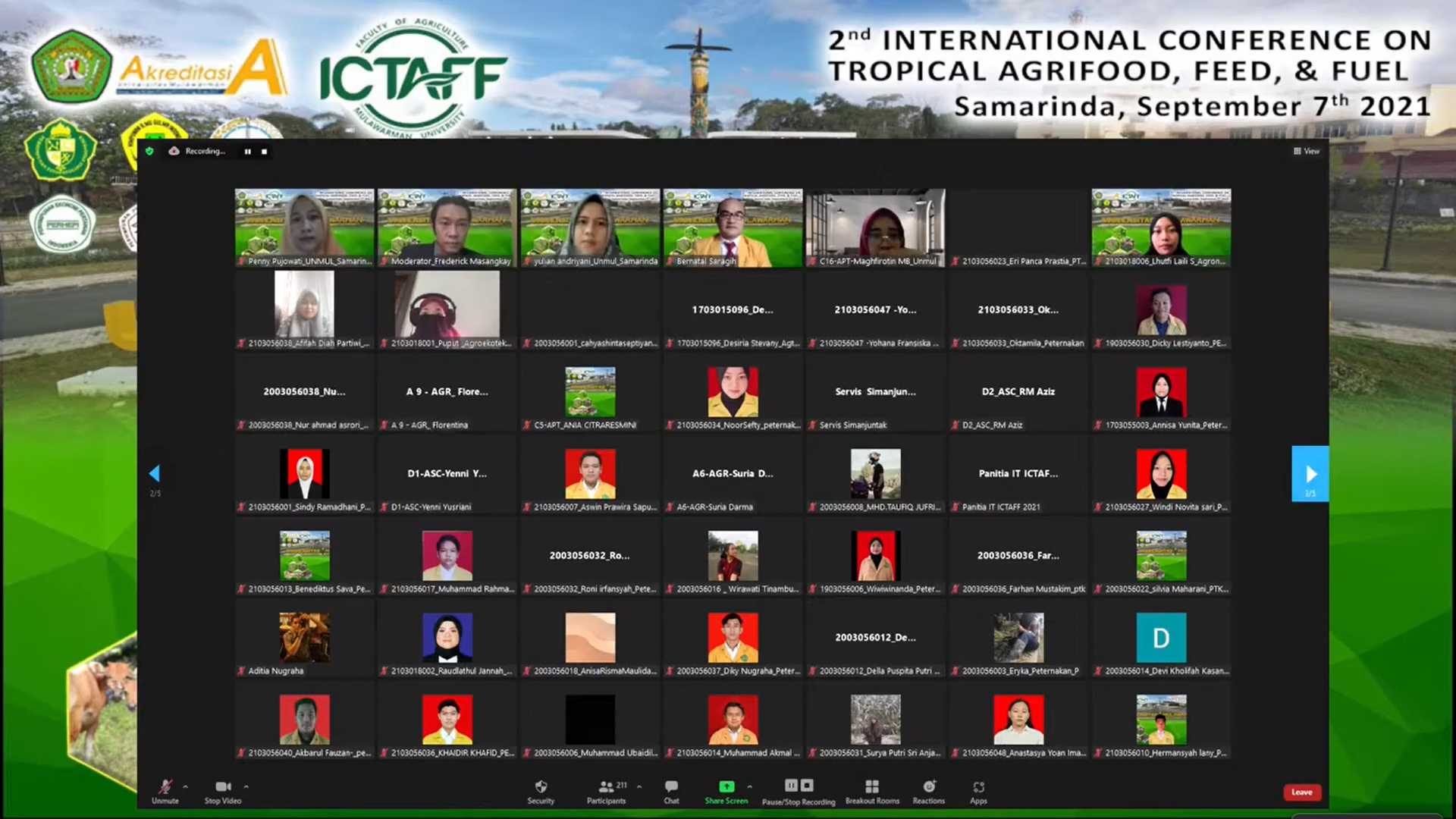Select Aswin Prawira's participant tile
Image resolution: width=1456 pixels, height=819 pixels.
click(590, 473)
